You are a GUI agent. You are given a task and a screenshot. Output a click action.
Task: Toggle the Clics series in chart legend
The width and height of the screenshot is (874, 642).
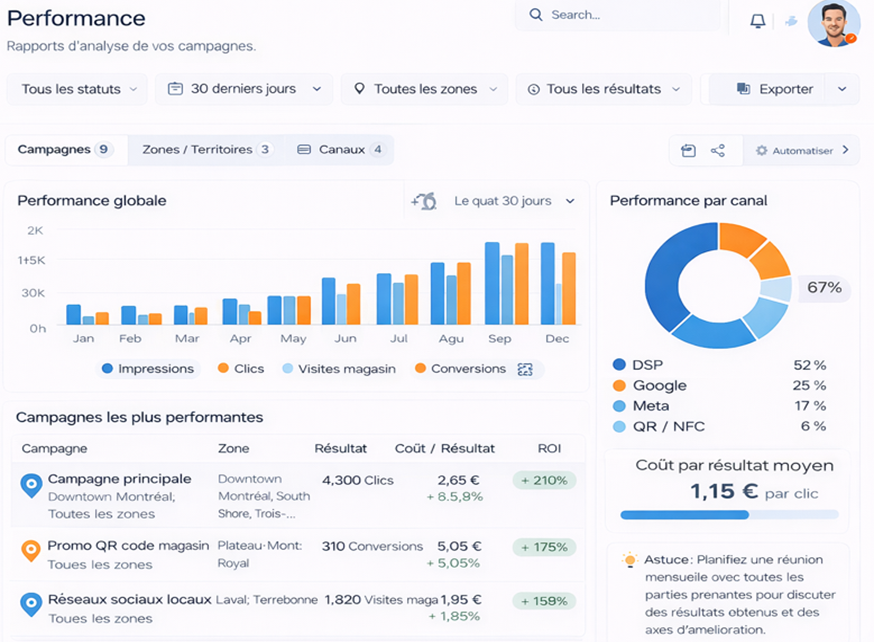click(240, 369)
